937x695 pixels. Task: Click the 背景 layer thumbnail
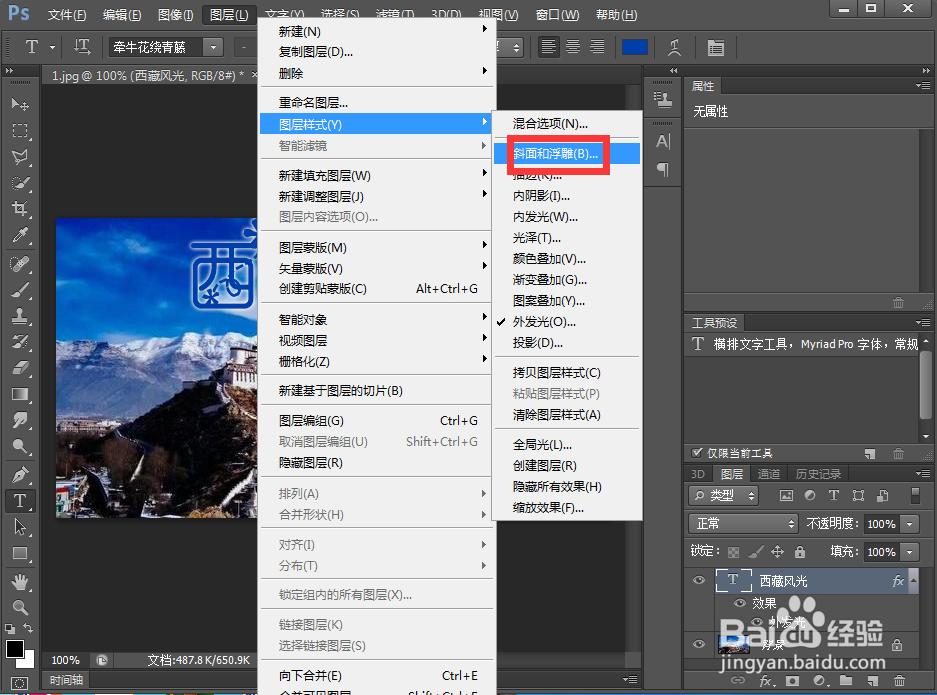[733, 644]
